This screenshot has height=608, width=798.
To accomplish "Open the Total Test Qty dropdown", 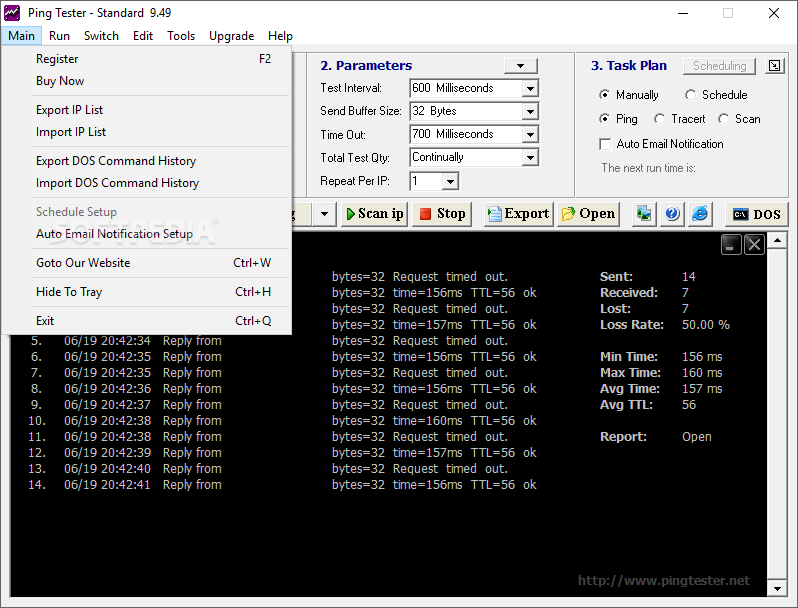I will (530, 158).
